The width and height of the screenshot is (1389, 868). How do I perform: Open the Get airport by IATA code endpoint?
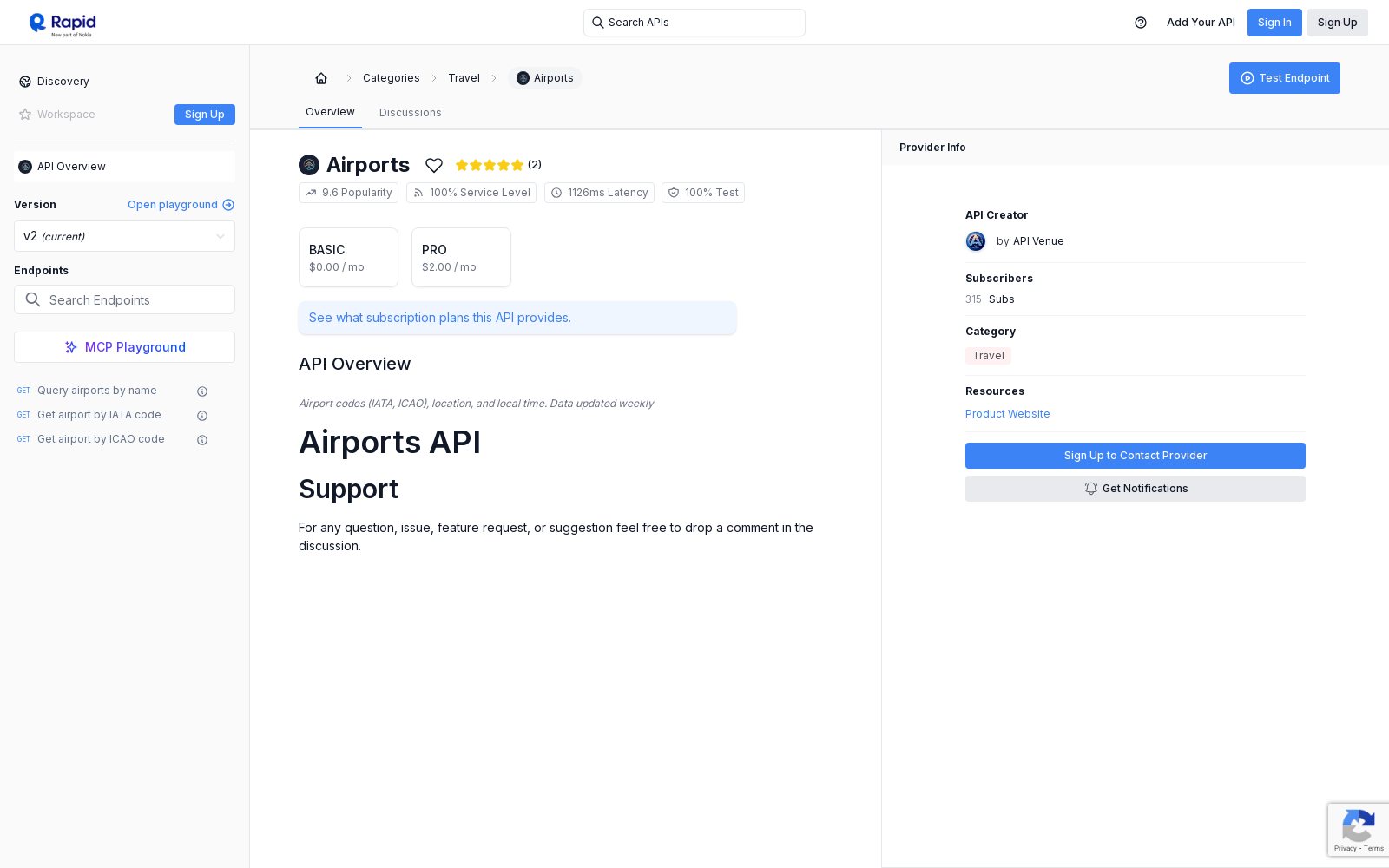coord(99,415)
